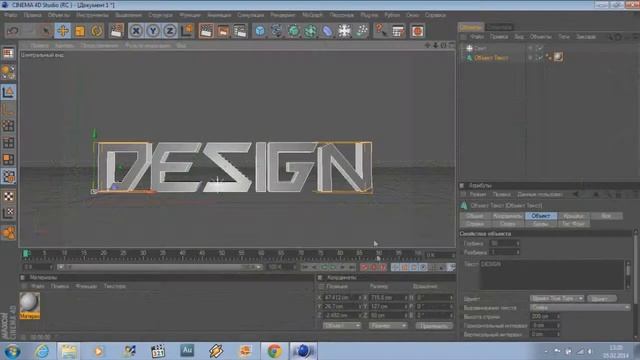The image size is (640, 360).
Task: Switch to Objects manager tab
Action: click(471, 27)
